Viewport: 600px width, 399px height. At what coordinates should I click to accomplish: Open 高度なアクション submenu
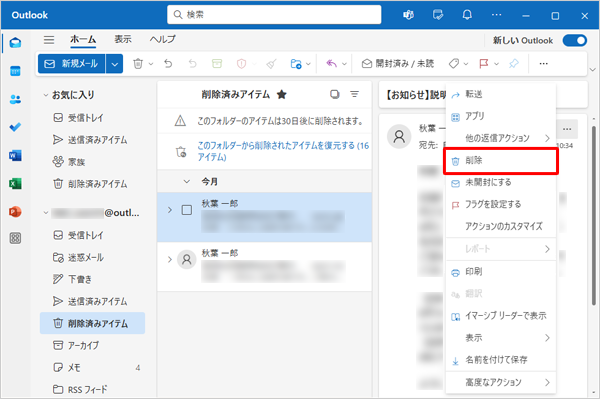point(501,382)
